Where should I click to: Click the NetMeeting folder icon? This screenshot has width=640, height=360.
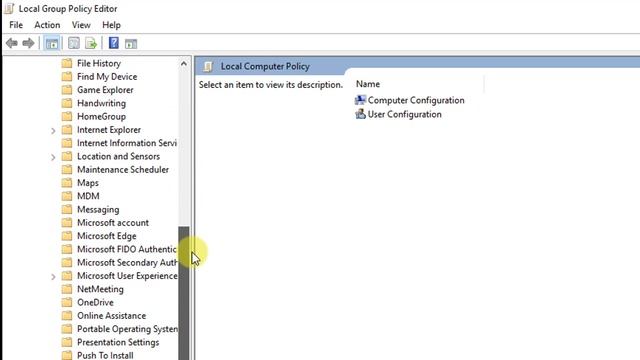(67, 289)
